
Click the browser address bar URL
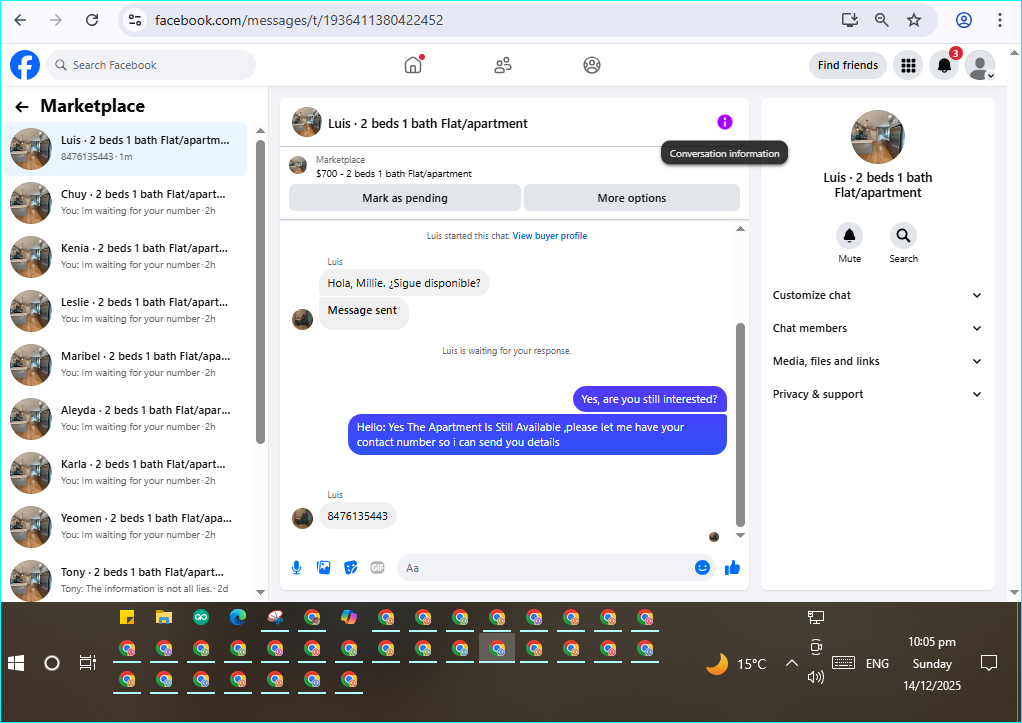299,20
